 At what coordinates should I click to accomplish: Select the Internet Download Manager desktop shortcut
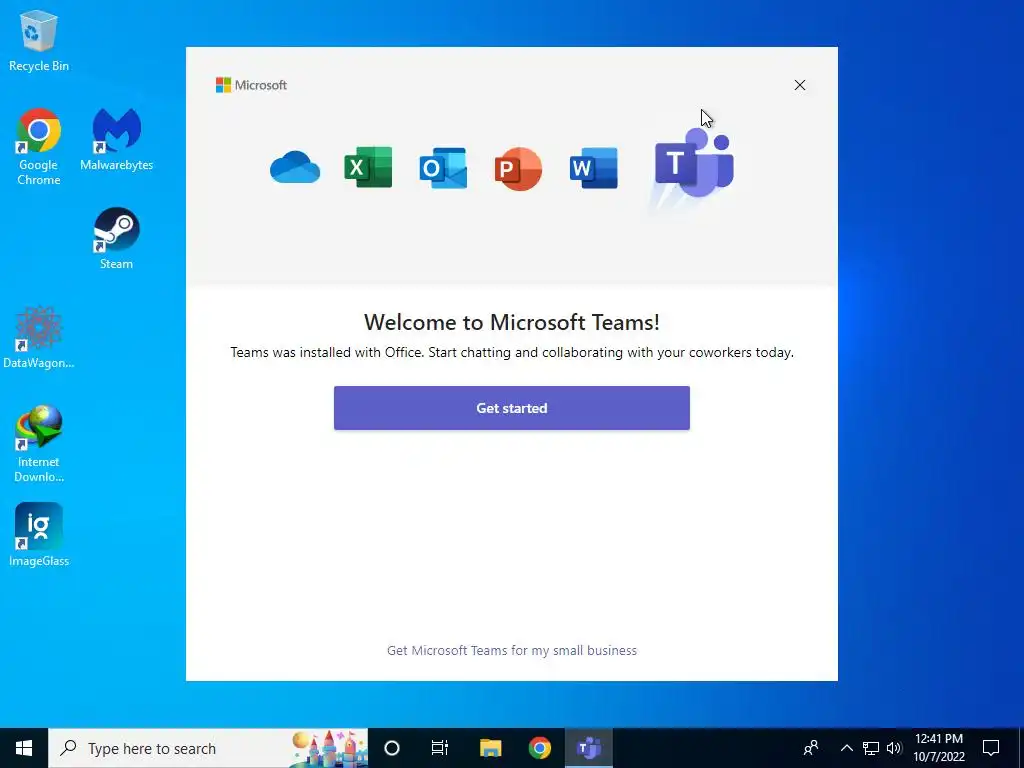[39, 444]
